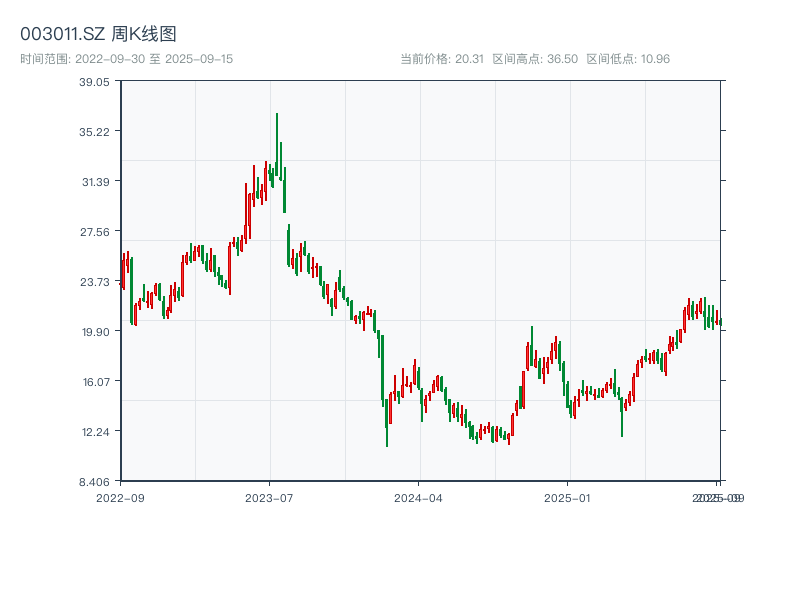The image size is (800, 600).
Task: Click the 区间低点 10.96 label
Action: coord(627,59)
